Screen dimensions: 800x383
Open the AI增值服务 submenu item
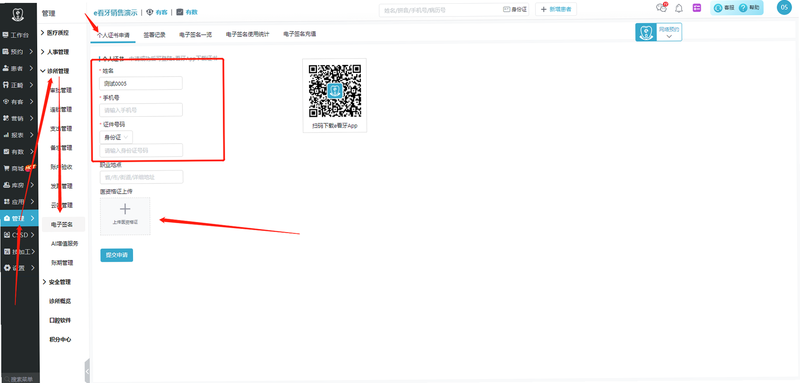64,244
